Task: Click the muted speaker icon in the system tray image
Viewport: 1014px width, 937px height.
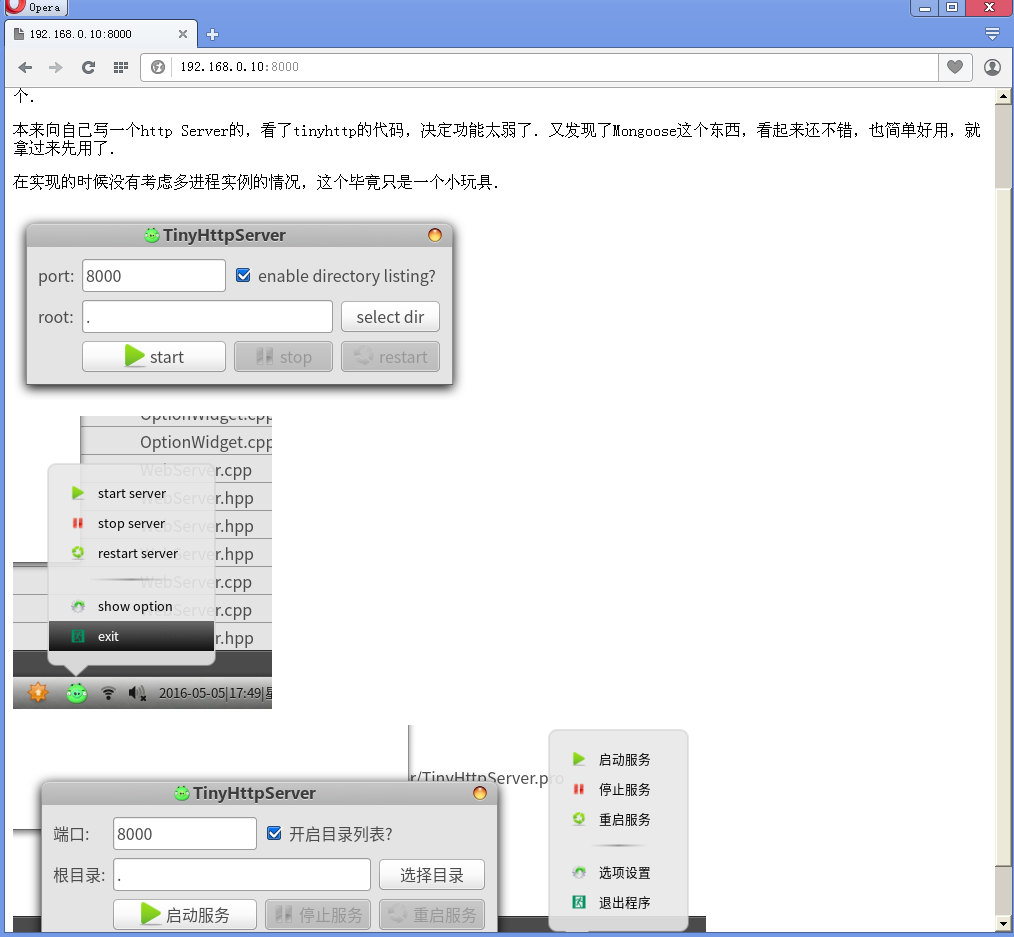Action: pos(138,692)
